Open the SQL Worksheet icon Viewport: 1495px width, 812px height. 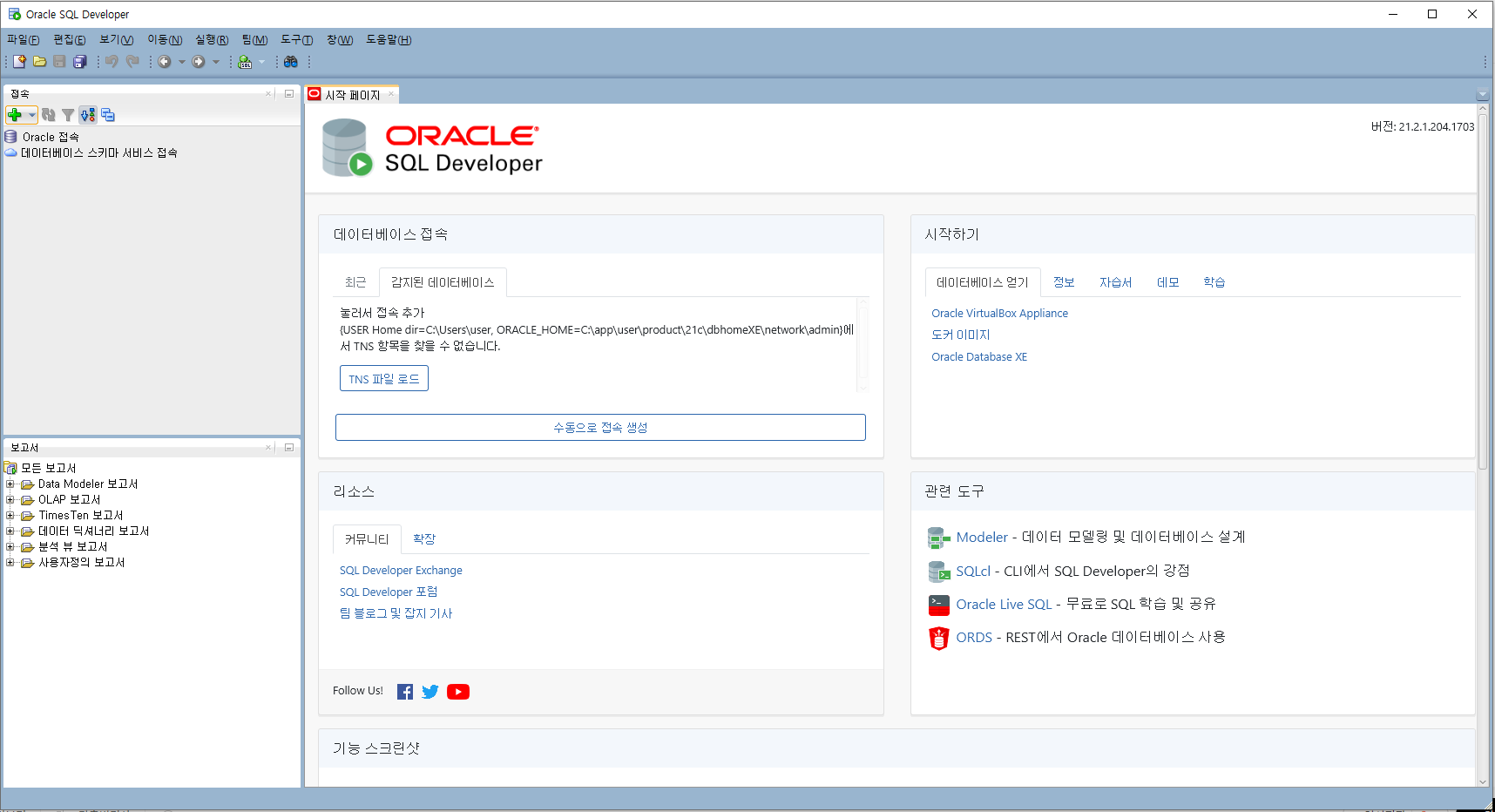(245, 62)
